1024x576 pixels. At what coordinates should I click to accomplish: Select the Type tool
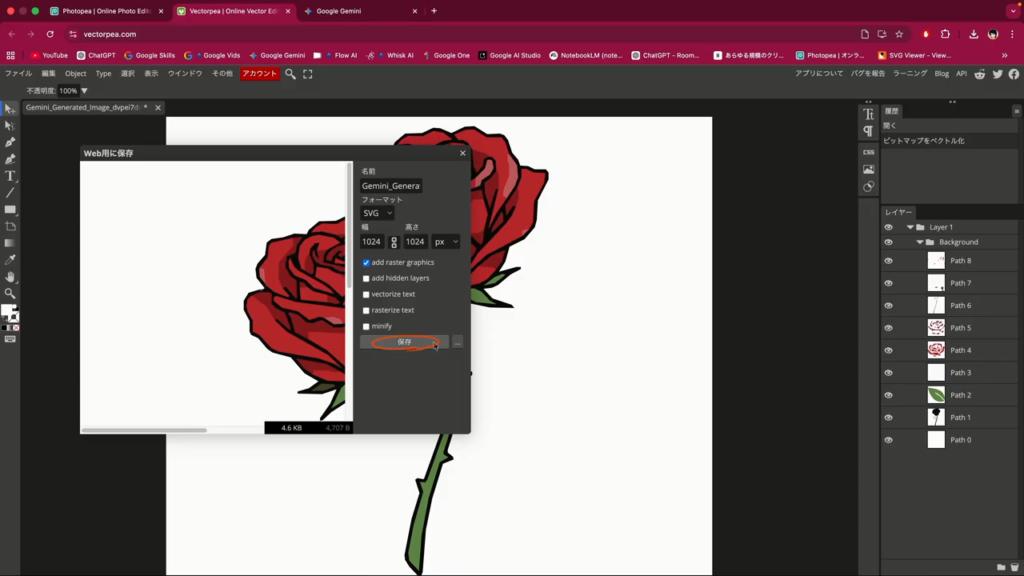(10, 176)
